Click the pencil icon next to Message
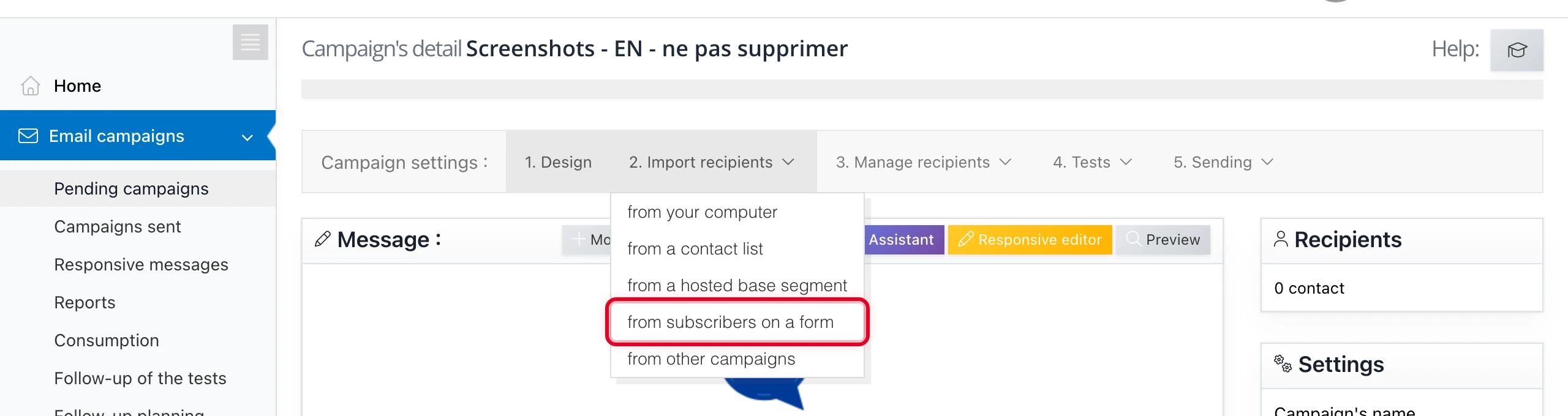Image resolution: width=1568 pixels, height=416 pixels. point(323,240)
